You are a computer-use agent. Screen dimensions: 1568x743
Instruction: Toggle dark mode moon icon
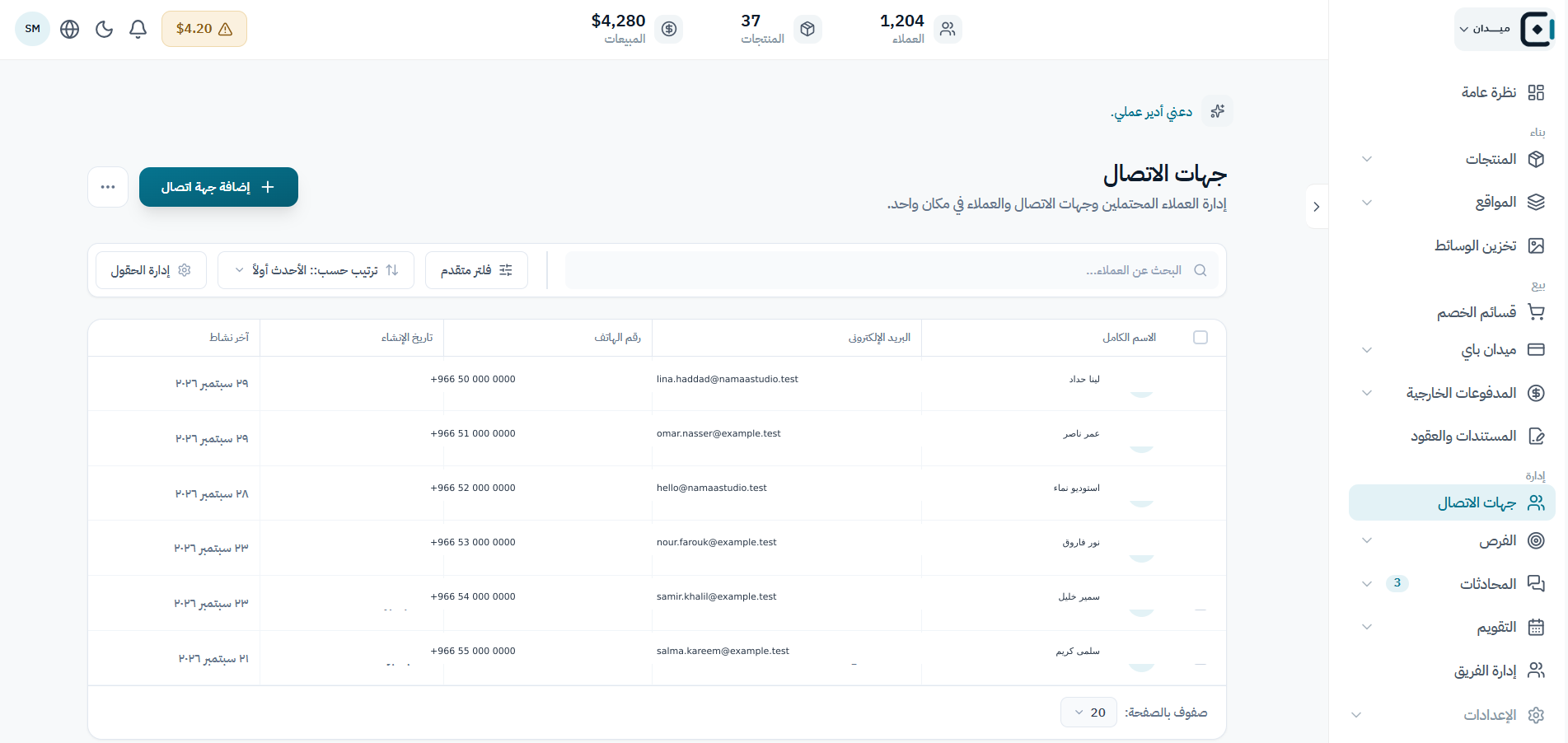104,29
